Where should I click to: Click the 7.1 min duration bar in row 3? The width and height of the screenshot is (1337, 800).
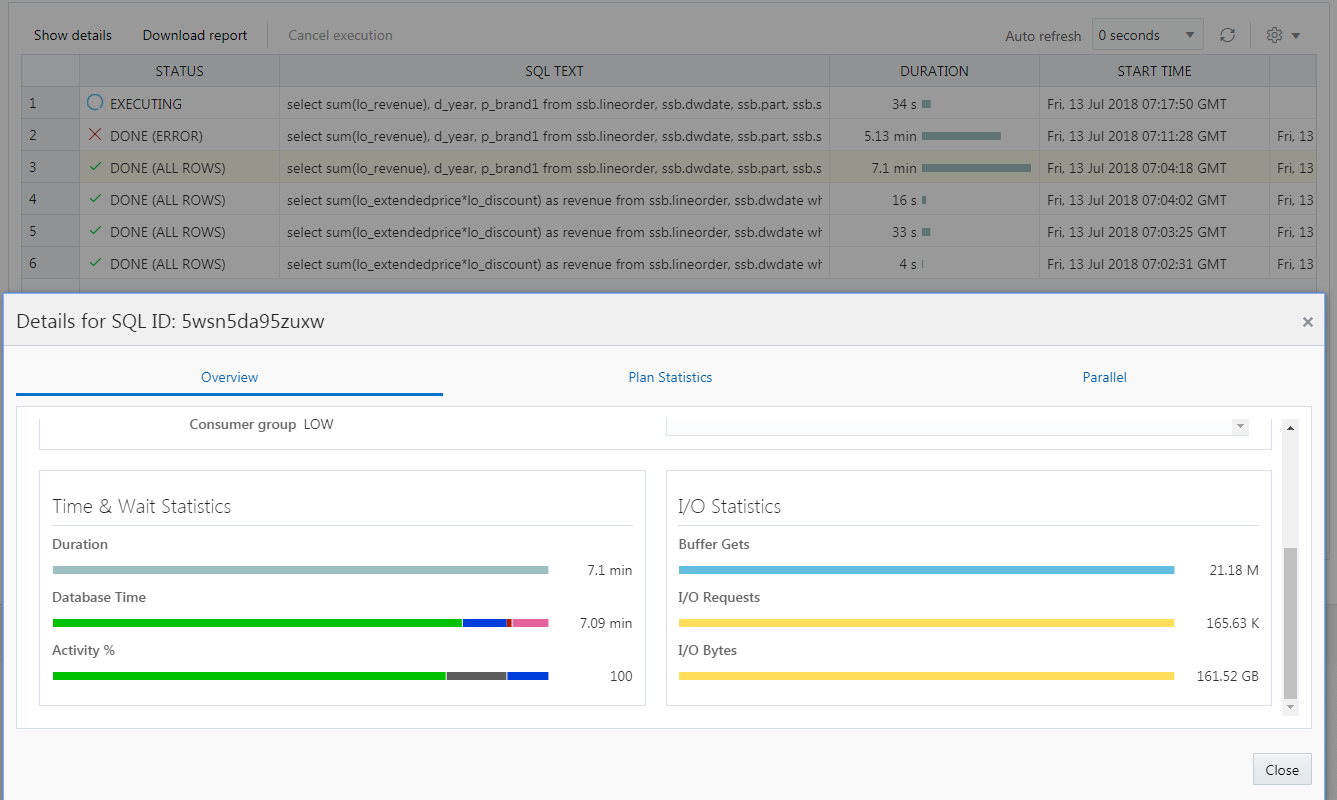[976, 168]
